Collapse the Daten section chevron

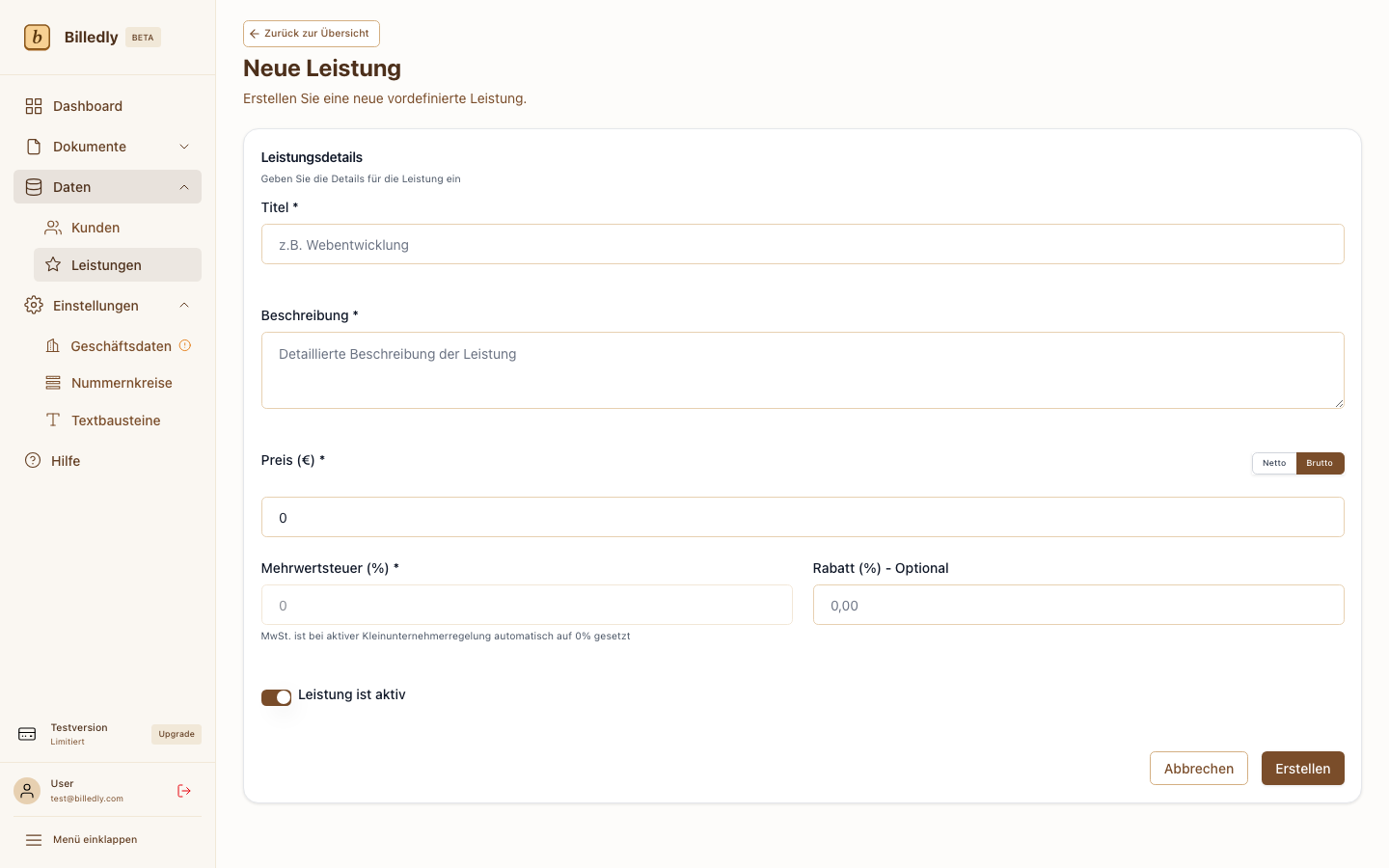pyautogui.click(x=184, y=187)
